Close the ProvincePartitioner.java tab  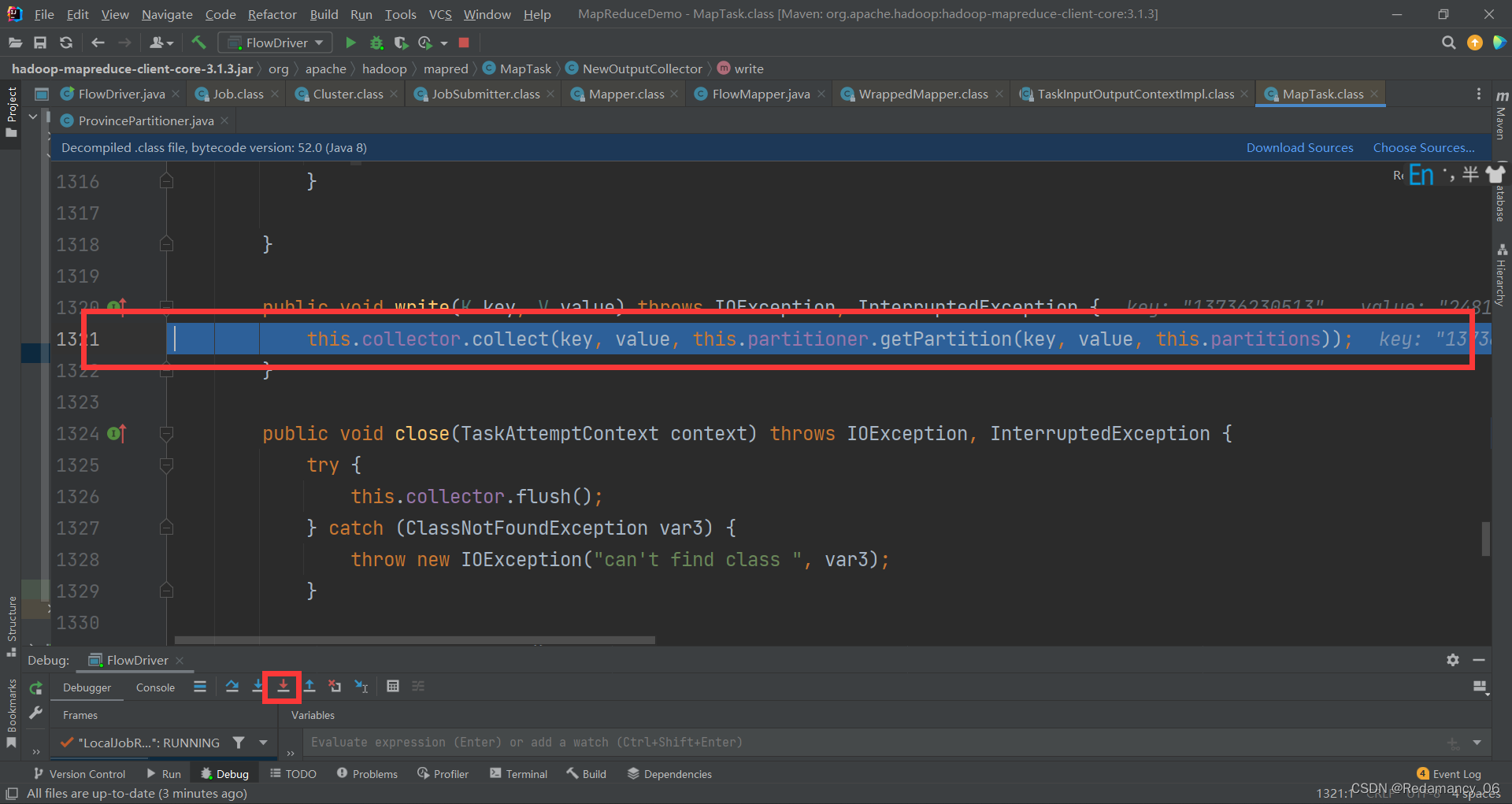click(224, 120)
